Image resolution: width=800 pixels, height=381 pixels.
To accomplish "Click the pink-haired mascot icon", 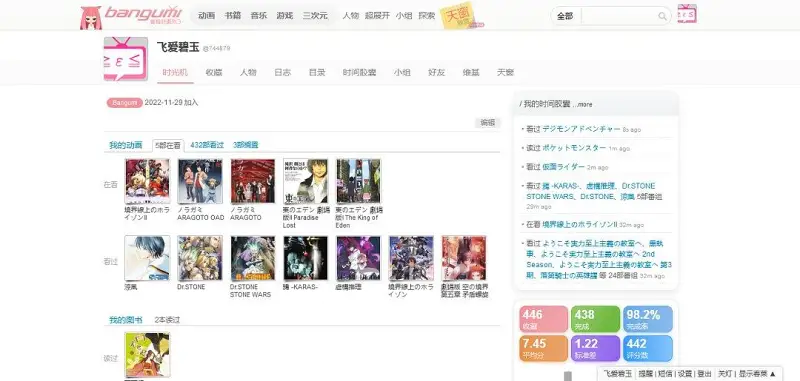I will coord(91,18).
